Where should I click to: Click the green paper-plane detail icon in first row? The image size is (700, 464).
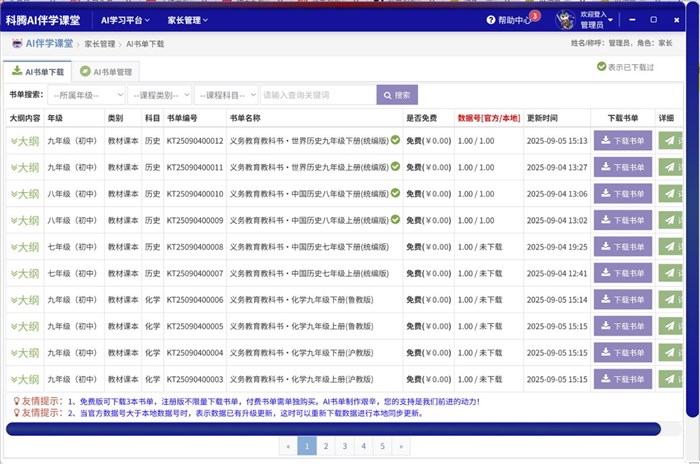[670, 141]
